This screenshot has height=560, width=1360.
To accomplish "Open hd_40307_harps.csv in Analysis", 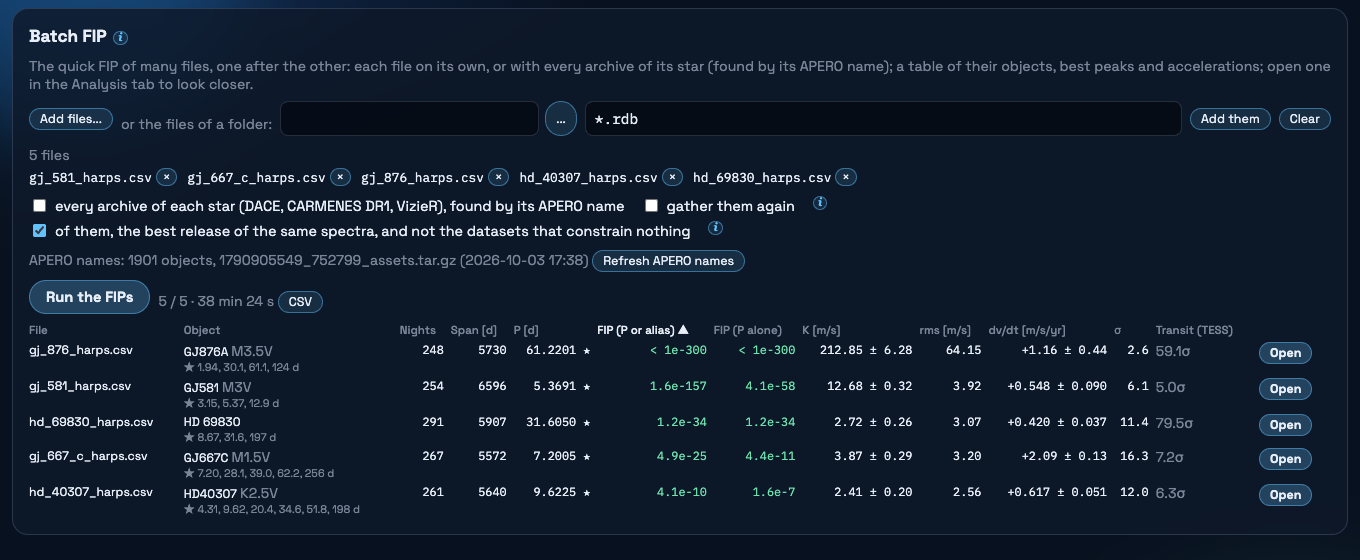I will pos(1285,495).
